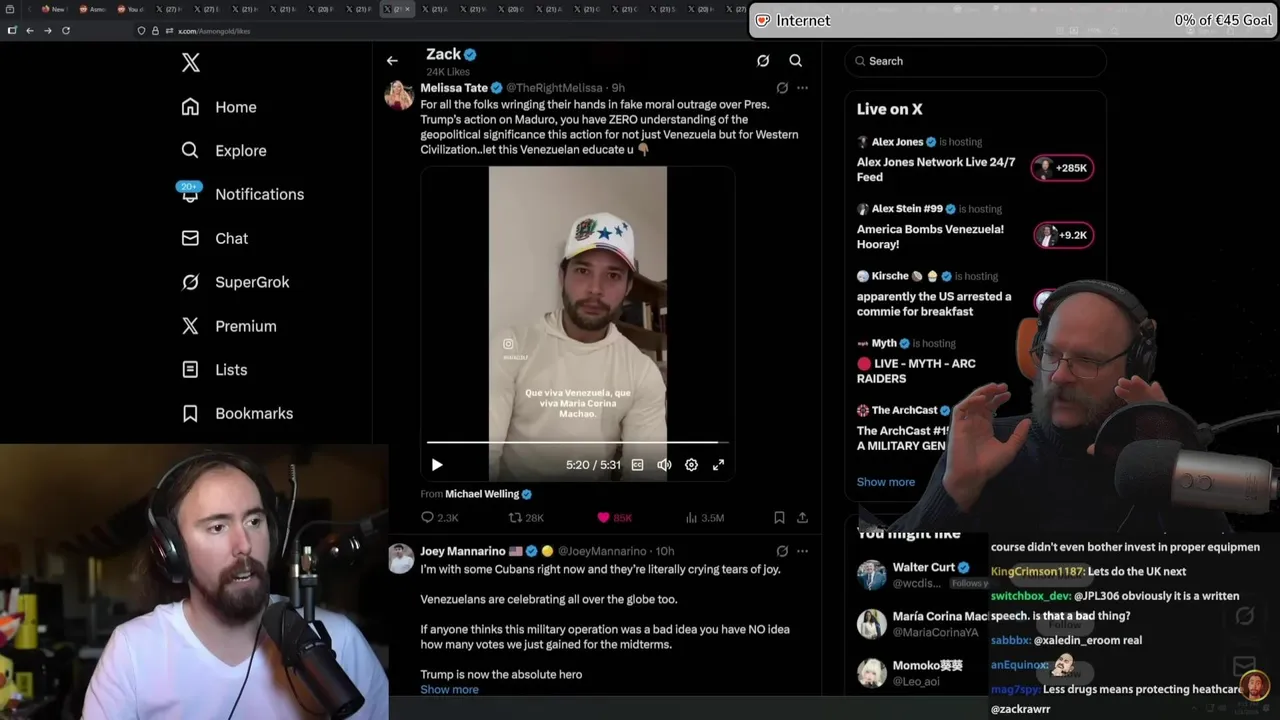Open Joey Mannarino's profile avatar
This screenshot has height=720, width=1280.
401,558
